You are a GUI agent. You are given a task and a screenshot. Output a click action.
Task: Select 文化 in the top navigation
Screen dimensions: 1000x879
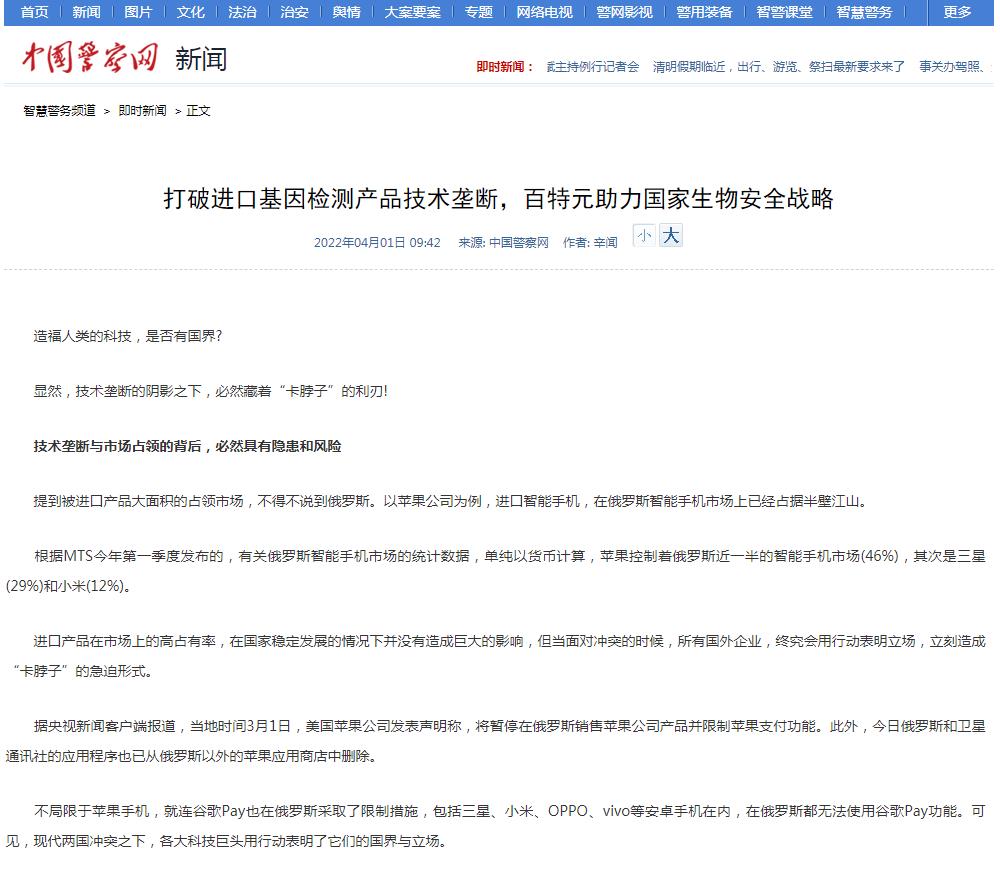pos(191,12)
